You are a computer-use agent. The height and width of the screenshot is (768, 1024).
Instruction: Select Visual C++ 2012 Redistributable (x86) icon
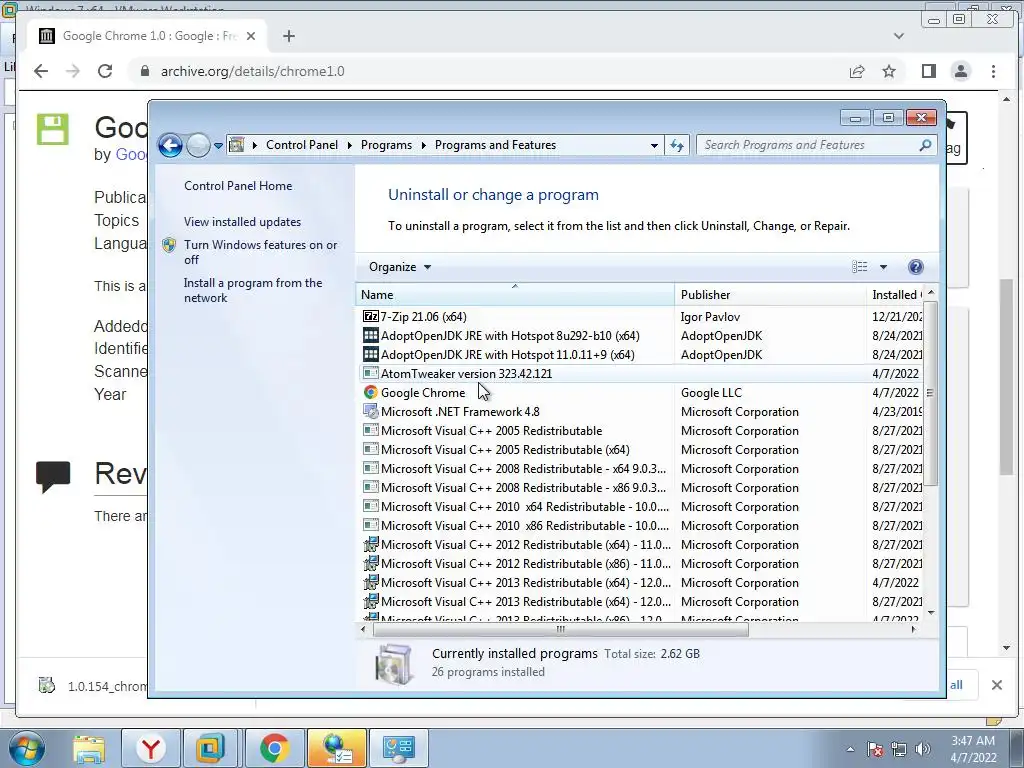[370, 563]
